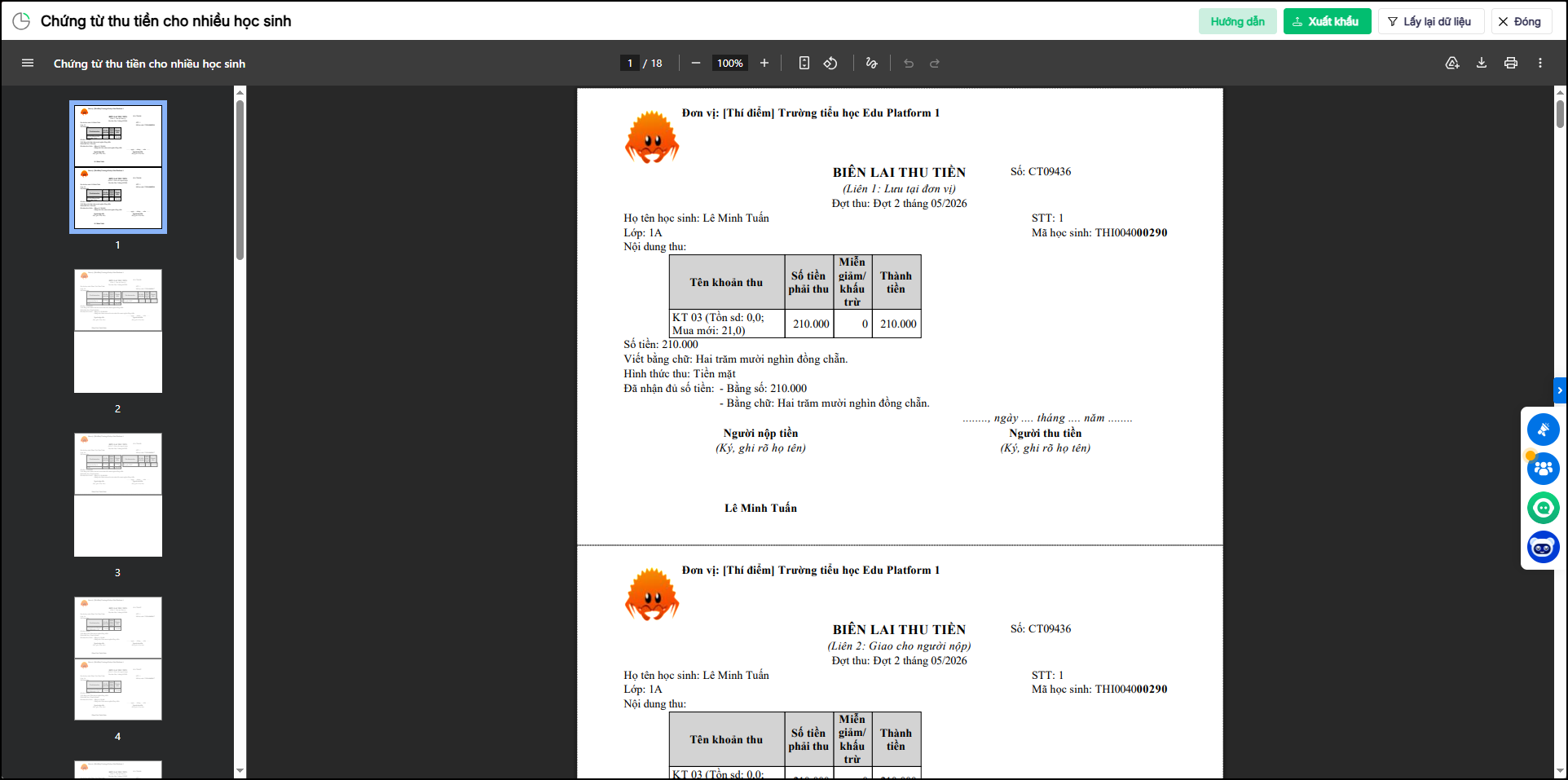The image size is (1568, 780).
Task: Print the receipt document
Action: (x=1511, y=64)
